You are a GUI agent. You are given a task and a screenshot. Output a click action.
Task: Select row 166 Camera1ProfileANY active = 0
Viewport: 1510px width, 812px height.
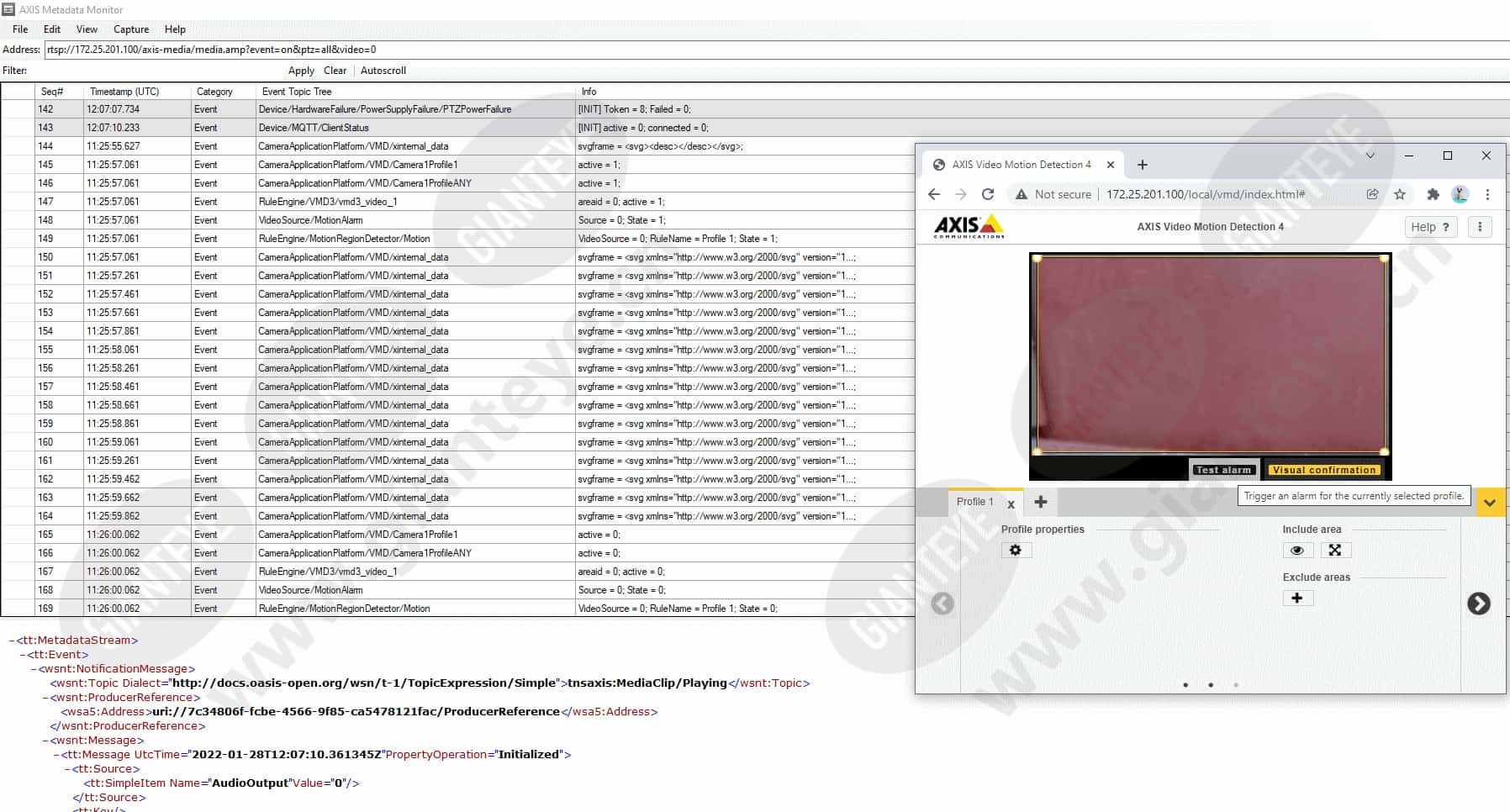[x=458, y=553]
